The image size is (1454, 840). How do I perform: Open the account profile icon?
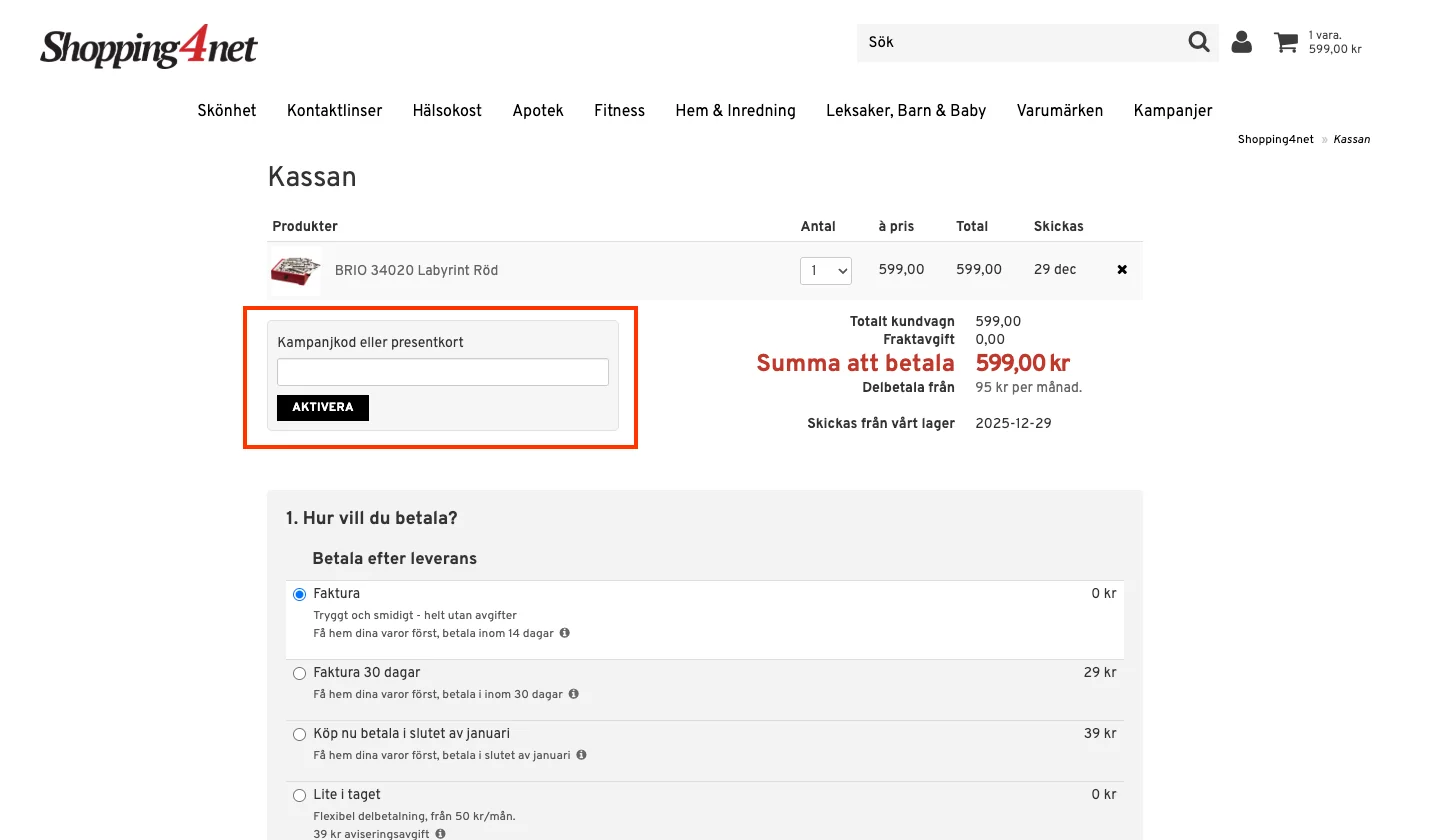[x=1241, y=42]
